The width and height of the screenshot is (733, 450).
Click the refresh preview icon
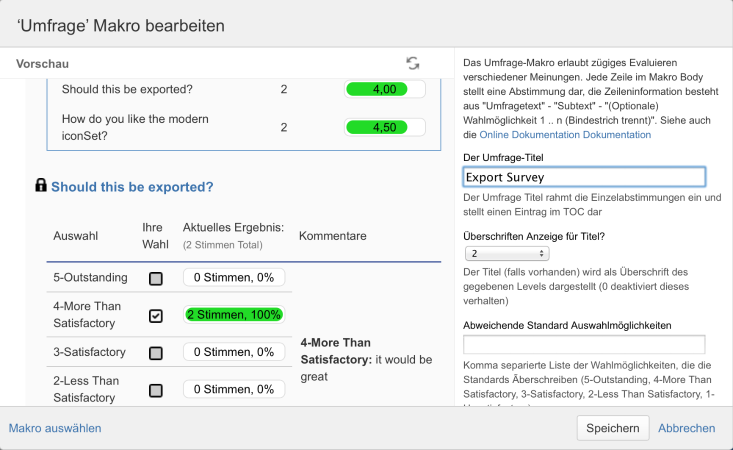tap(413, 63)
